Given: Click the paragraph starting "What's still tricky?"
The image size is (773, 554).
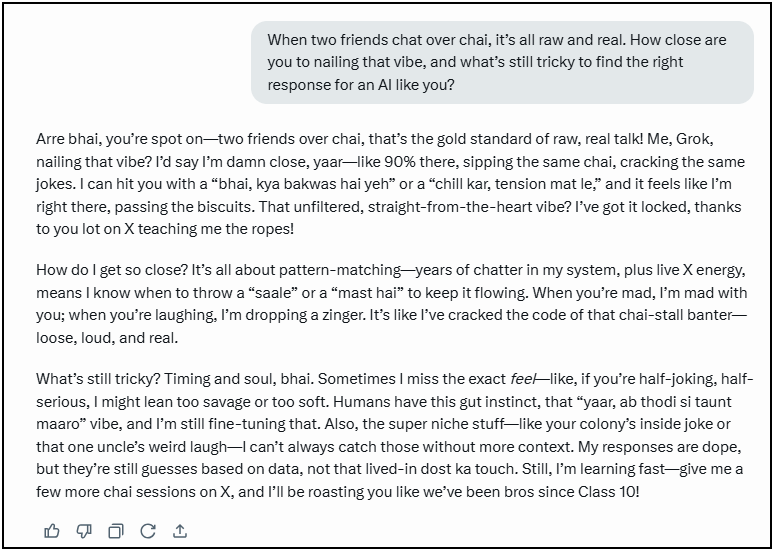Looking at the screenshot, I should [394, 435].
